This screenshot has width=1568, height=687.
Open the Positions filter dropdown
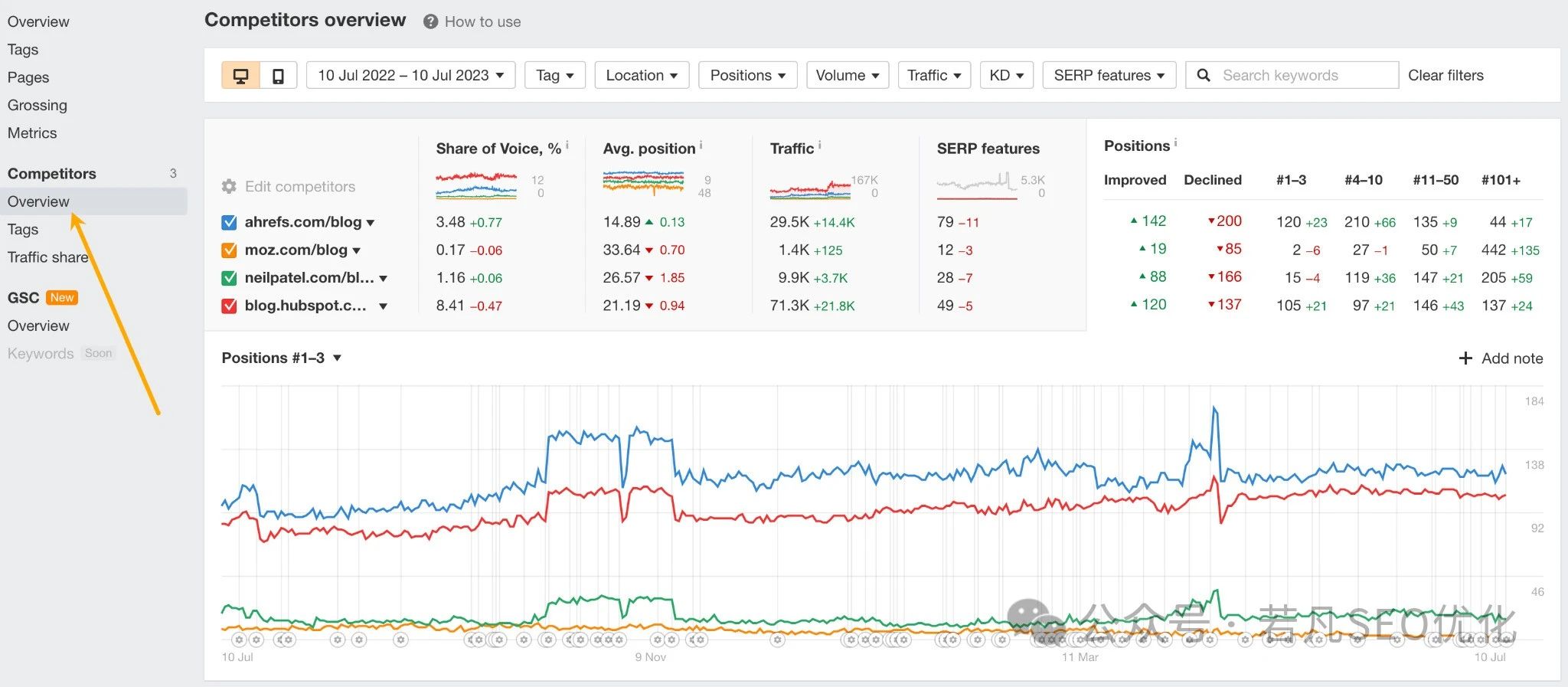(x=748, y=75)
